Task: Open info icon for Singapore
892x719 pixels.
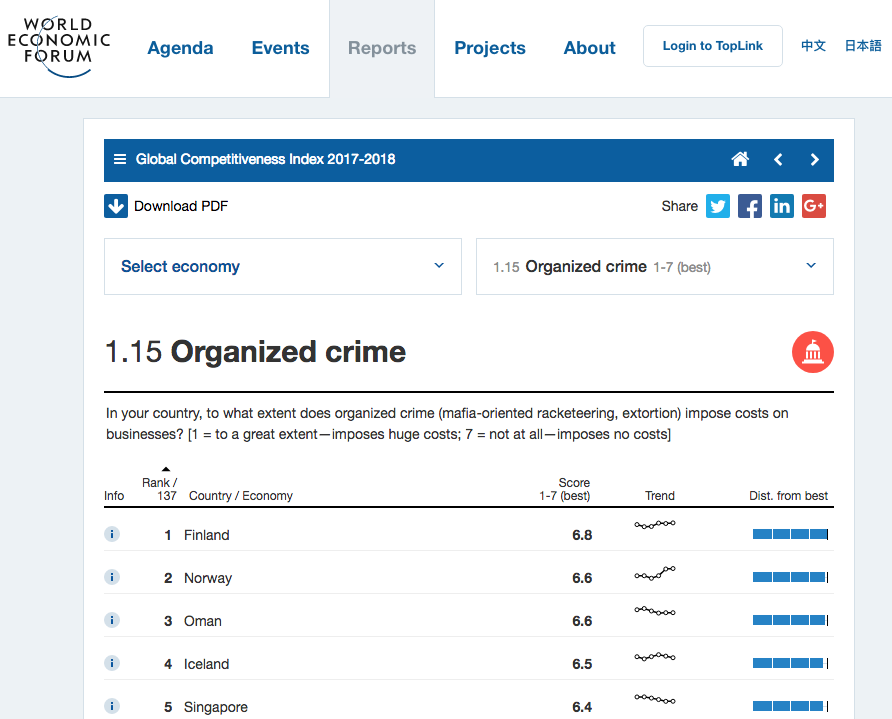Action: (112, 706)
